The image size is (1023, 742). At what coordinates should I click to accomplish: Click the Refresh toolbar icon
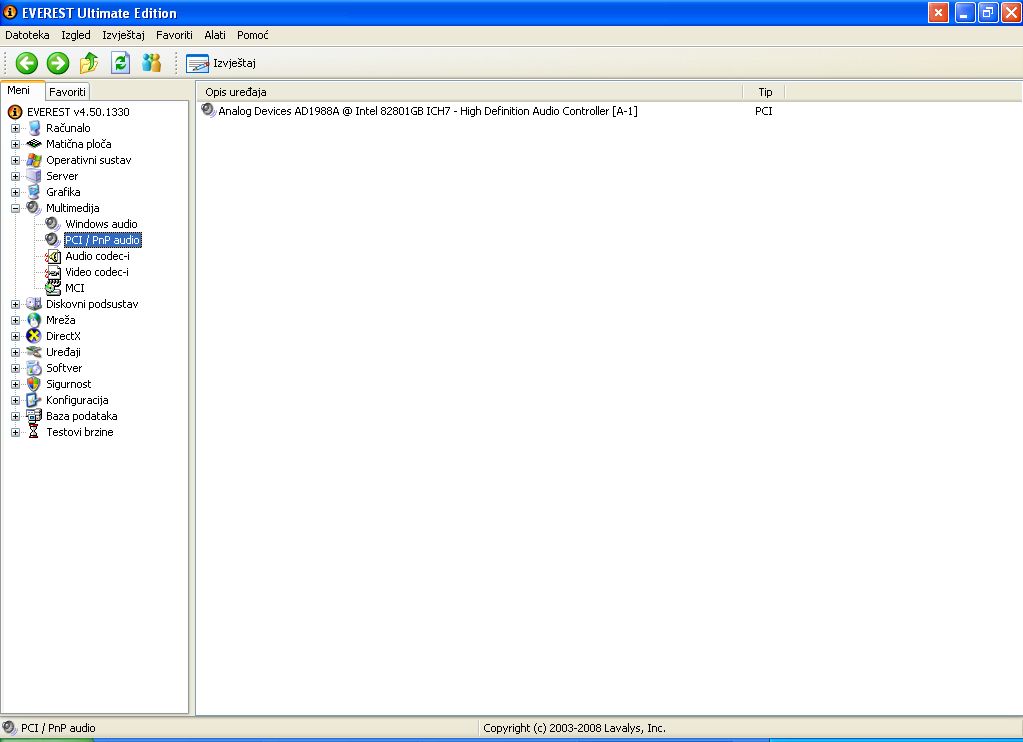tap(121, 63)
